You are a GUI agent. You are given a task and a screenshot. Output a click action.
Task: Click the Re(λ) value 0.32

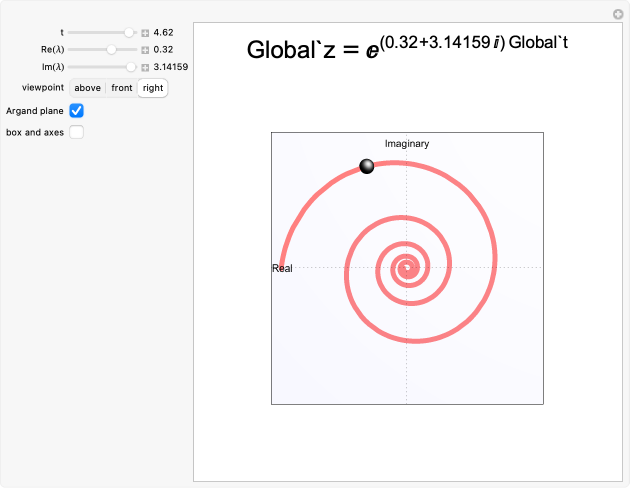[164, 49]
